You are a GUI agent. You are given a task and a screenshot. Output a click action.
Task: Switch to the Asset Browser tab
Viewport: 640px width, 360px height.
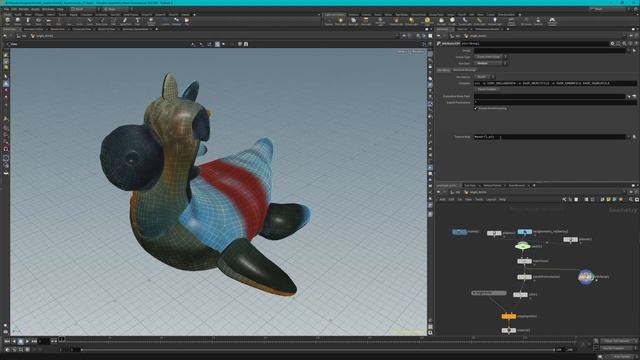(517, 185)
